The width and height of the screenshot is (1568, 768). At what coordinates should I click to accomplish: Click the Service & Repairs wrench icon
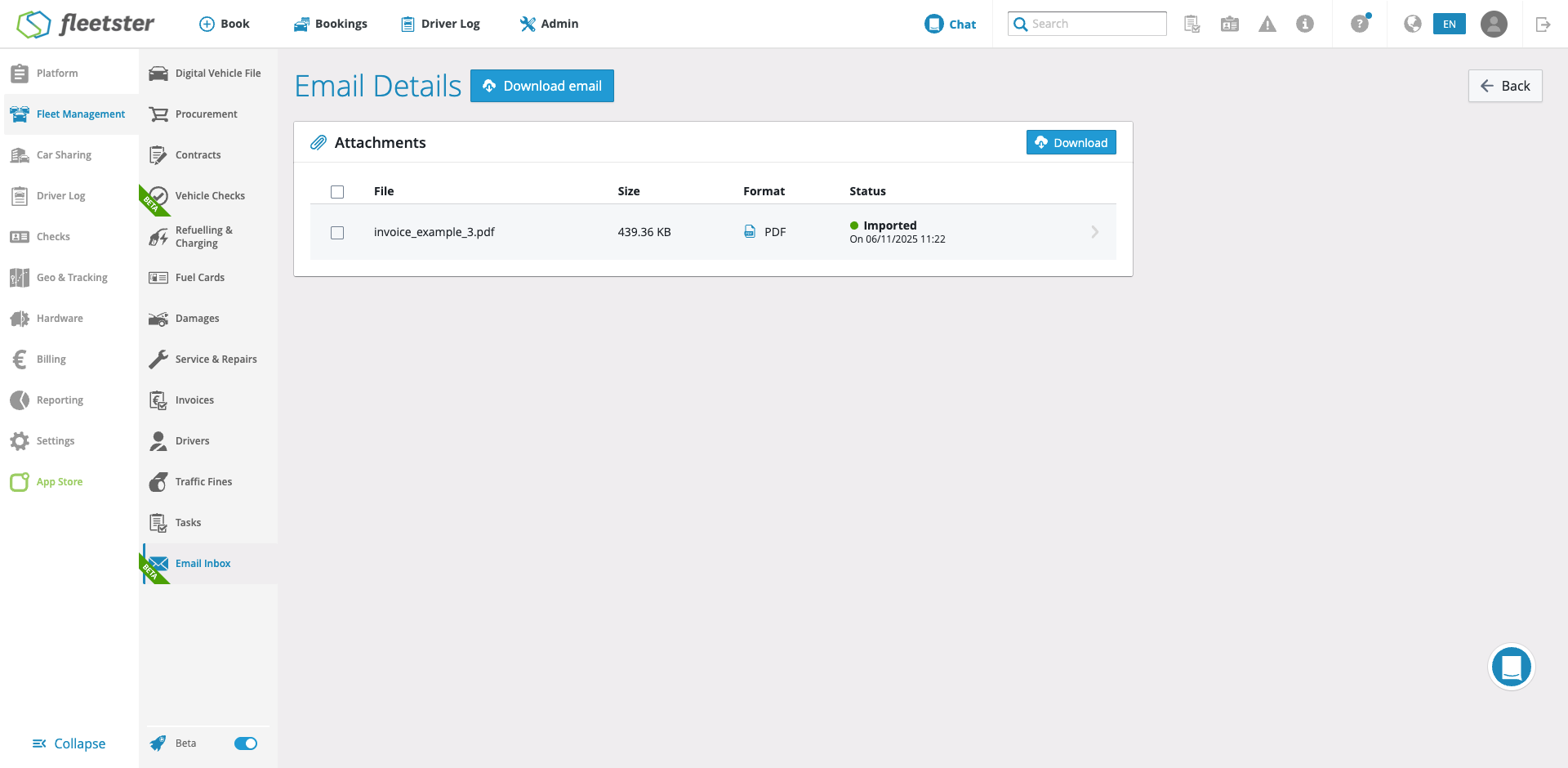(x=158, y=359)
